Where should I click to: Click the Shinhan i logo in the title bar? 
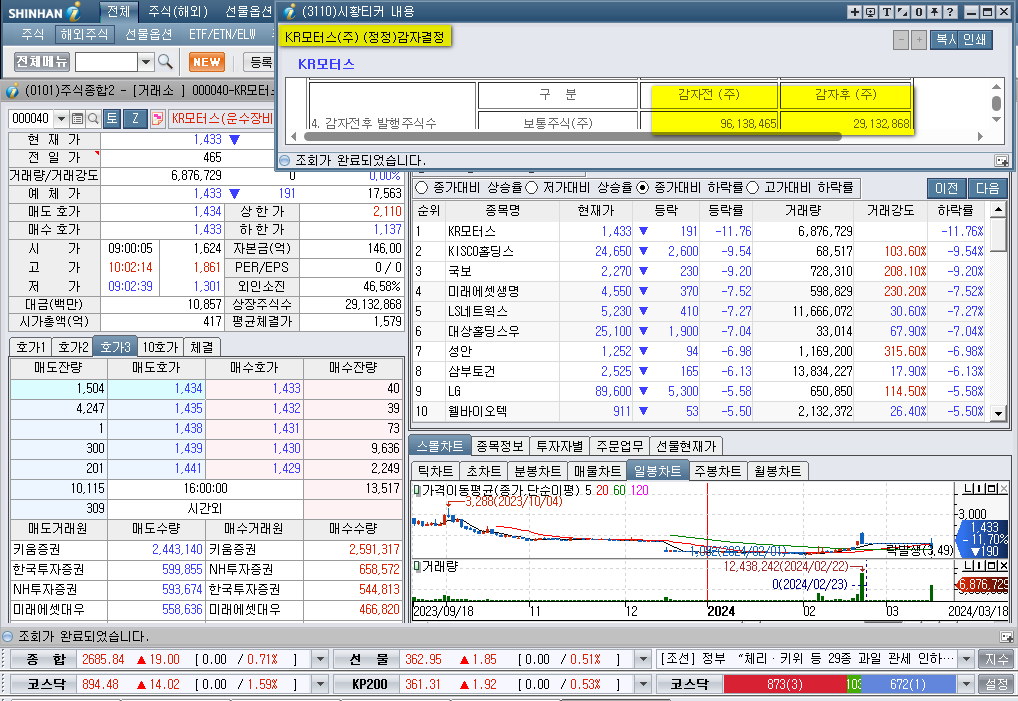point(73,11)
